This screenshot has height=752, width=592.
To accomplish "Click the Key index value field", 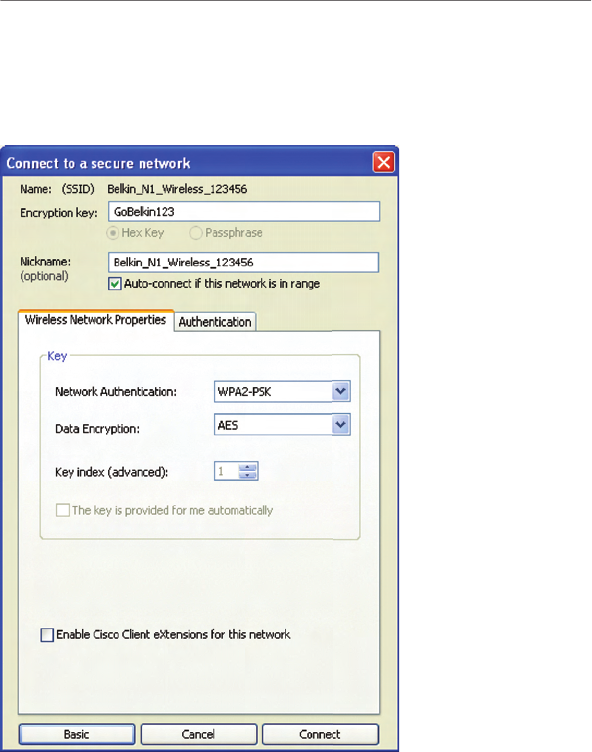I will tap(226, 471).
